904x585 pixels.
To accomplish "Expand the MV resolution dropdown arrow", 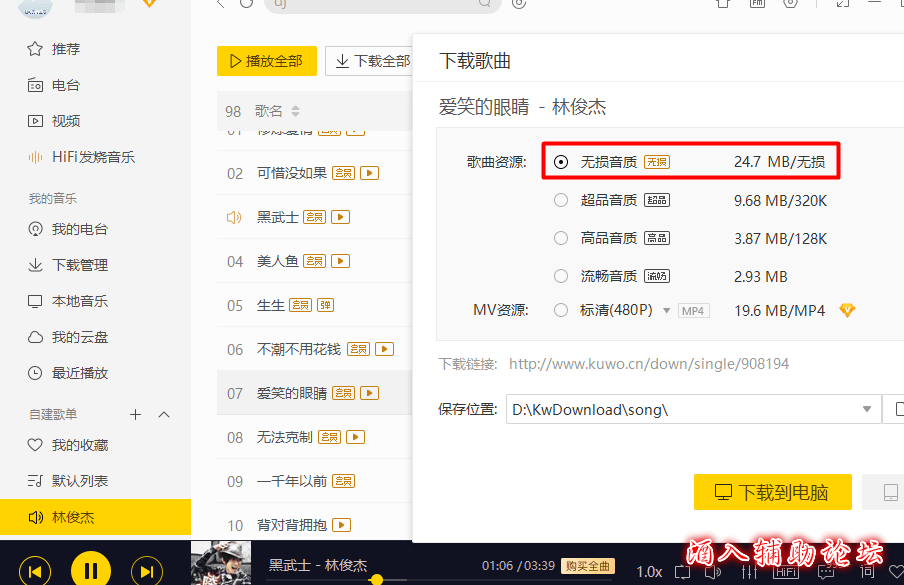I will (x=667, y=311).
